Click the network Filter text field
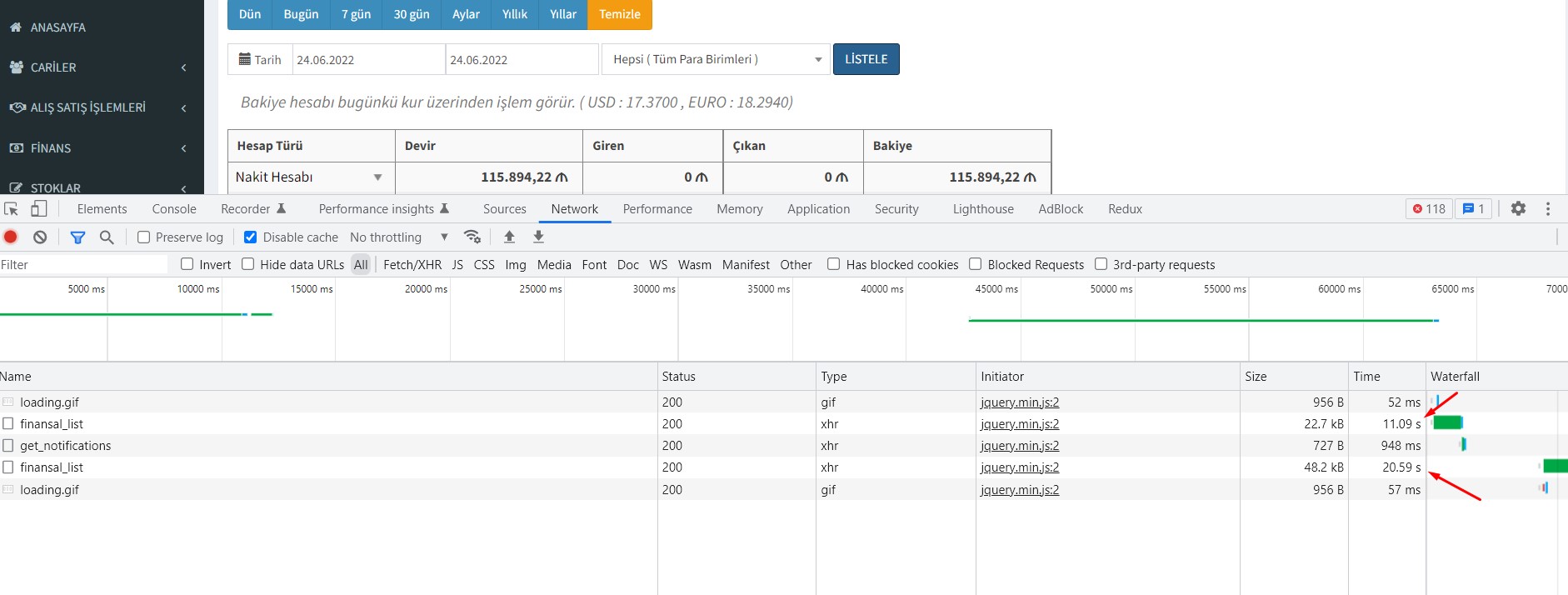This screenshot has height=595, width=1568. click(x=83, y=264)
